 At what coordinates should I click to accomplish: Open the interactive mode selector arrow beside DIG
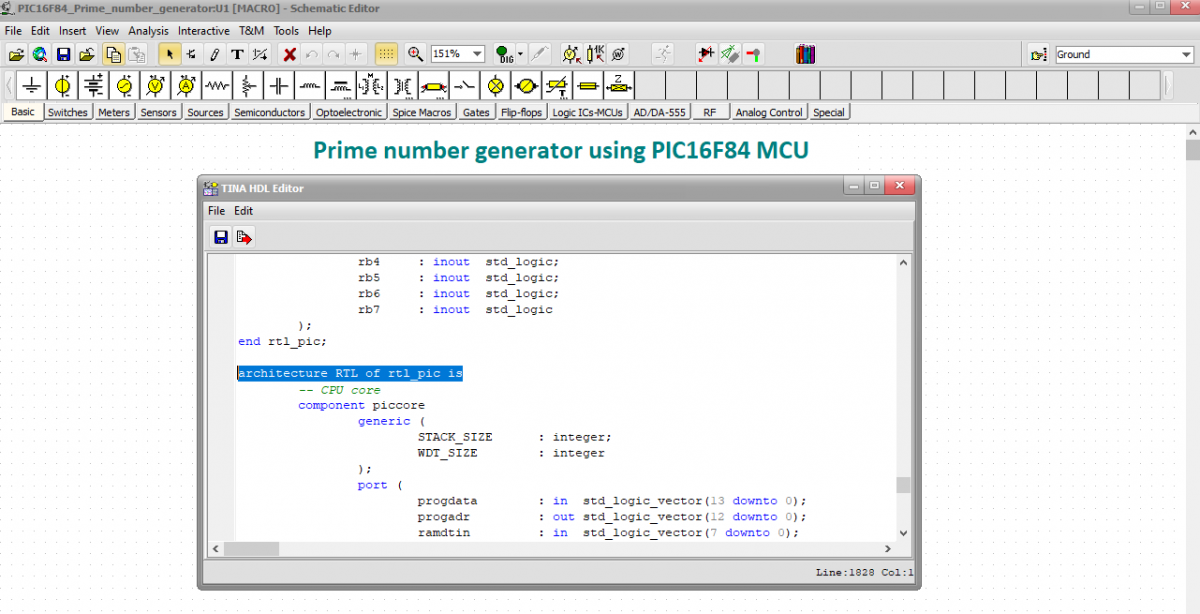520,53
